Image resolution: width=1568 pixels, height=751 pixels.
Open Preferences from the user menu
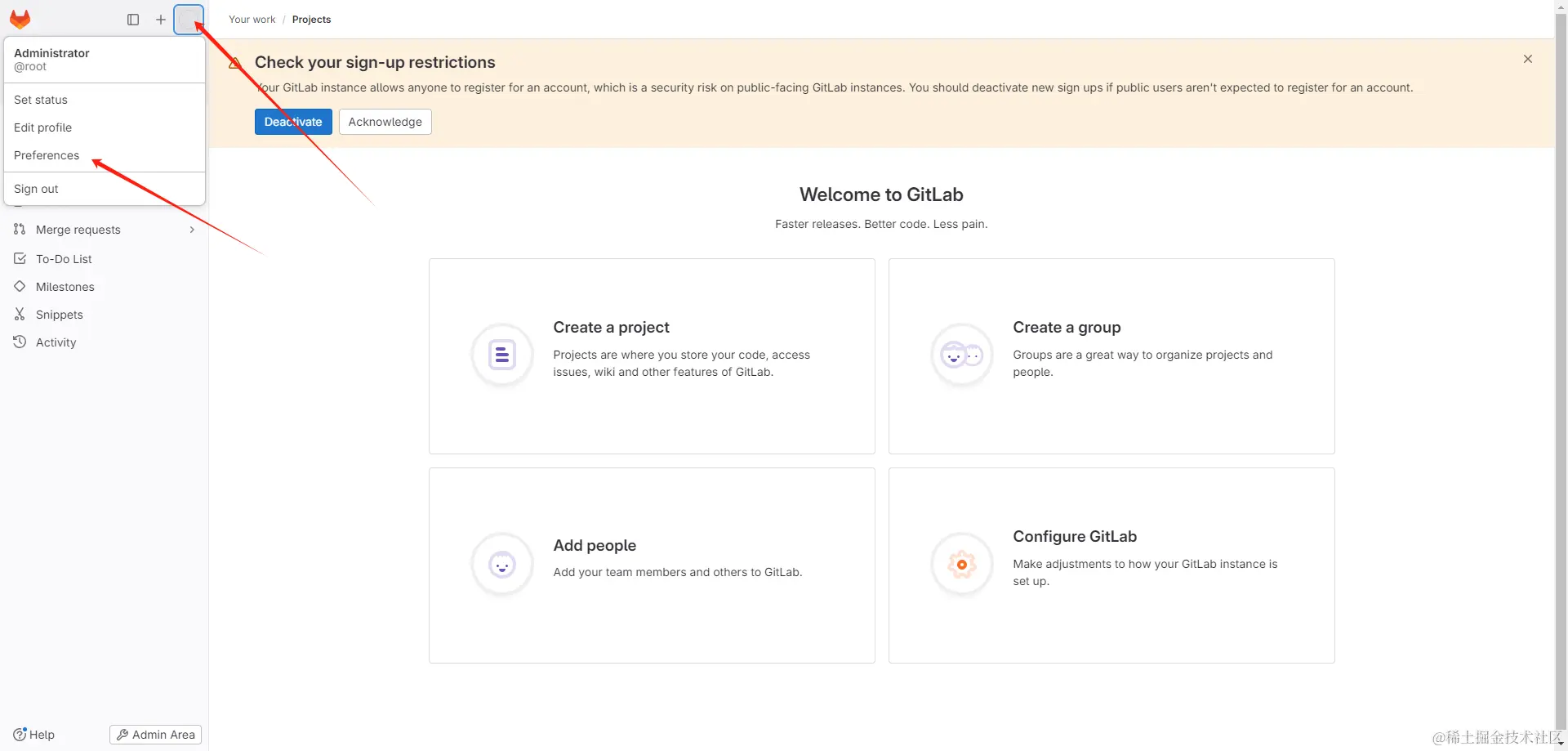click(105, 155)
